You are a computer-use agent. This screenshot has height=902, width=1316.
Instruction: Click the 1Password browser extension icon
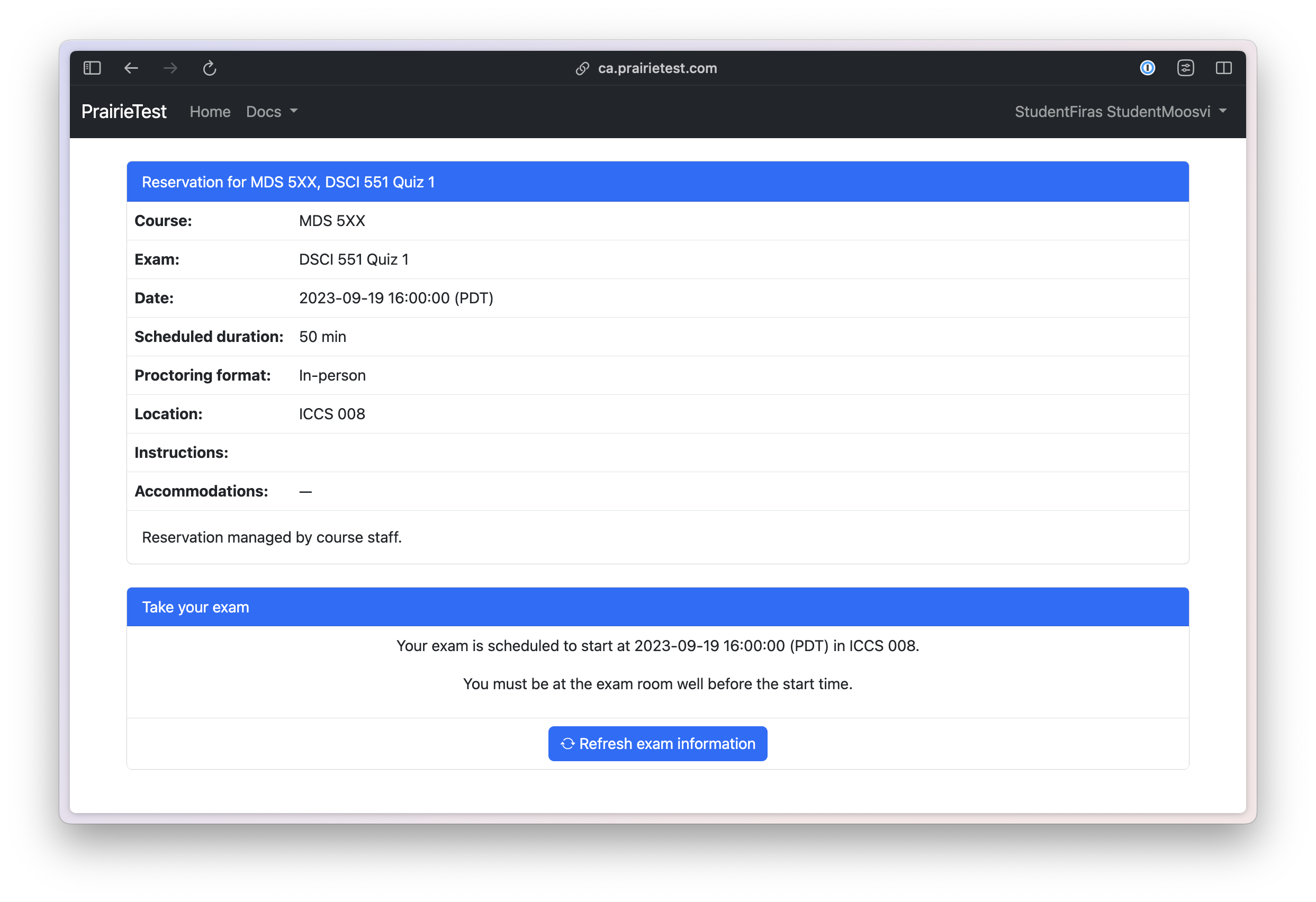[1146, 67]
